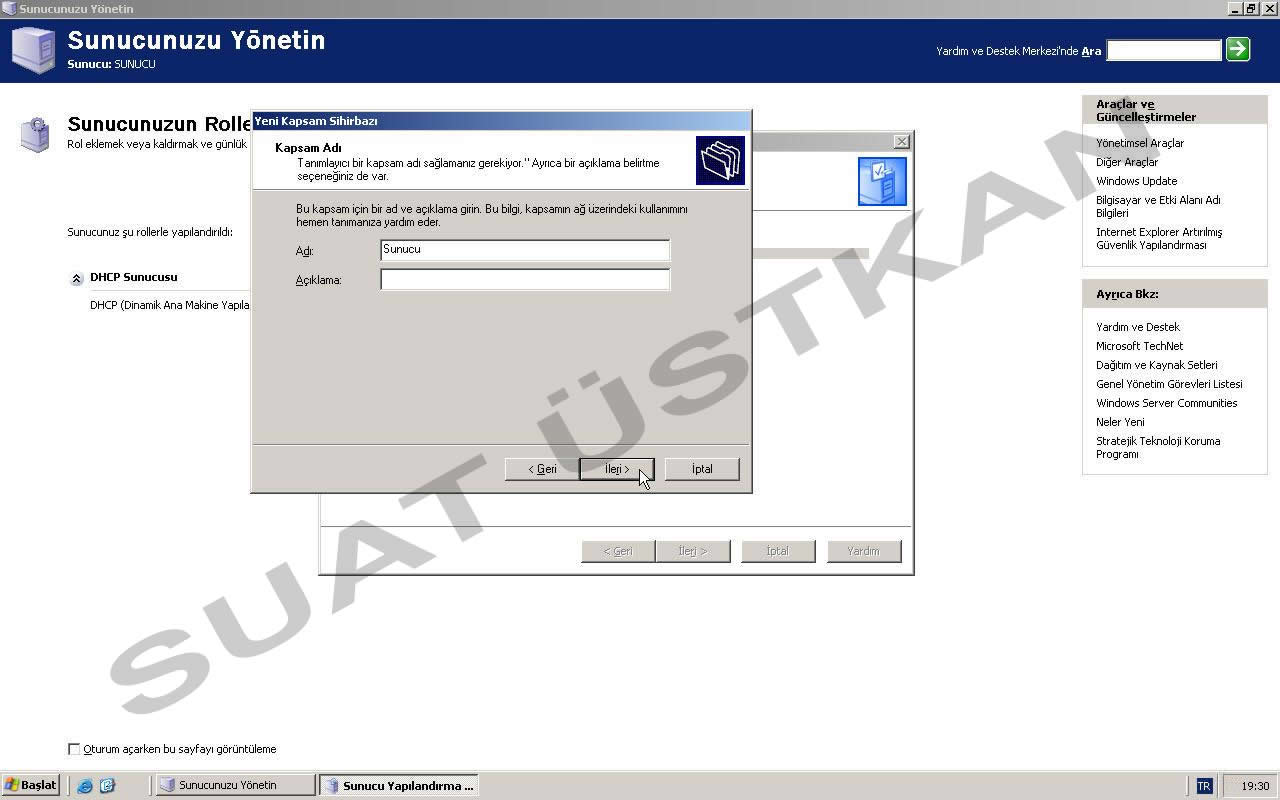Click the Açıklama description input field
This screenshot has height=800, width=1280.
pyautogui.click(x=525, y=280)
